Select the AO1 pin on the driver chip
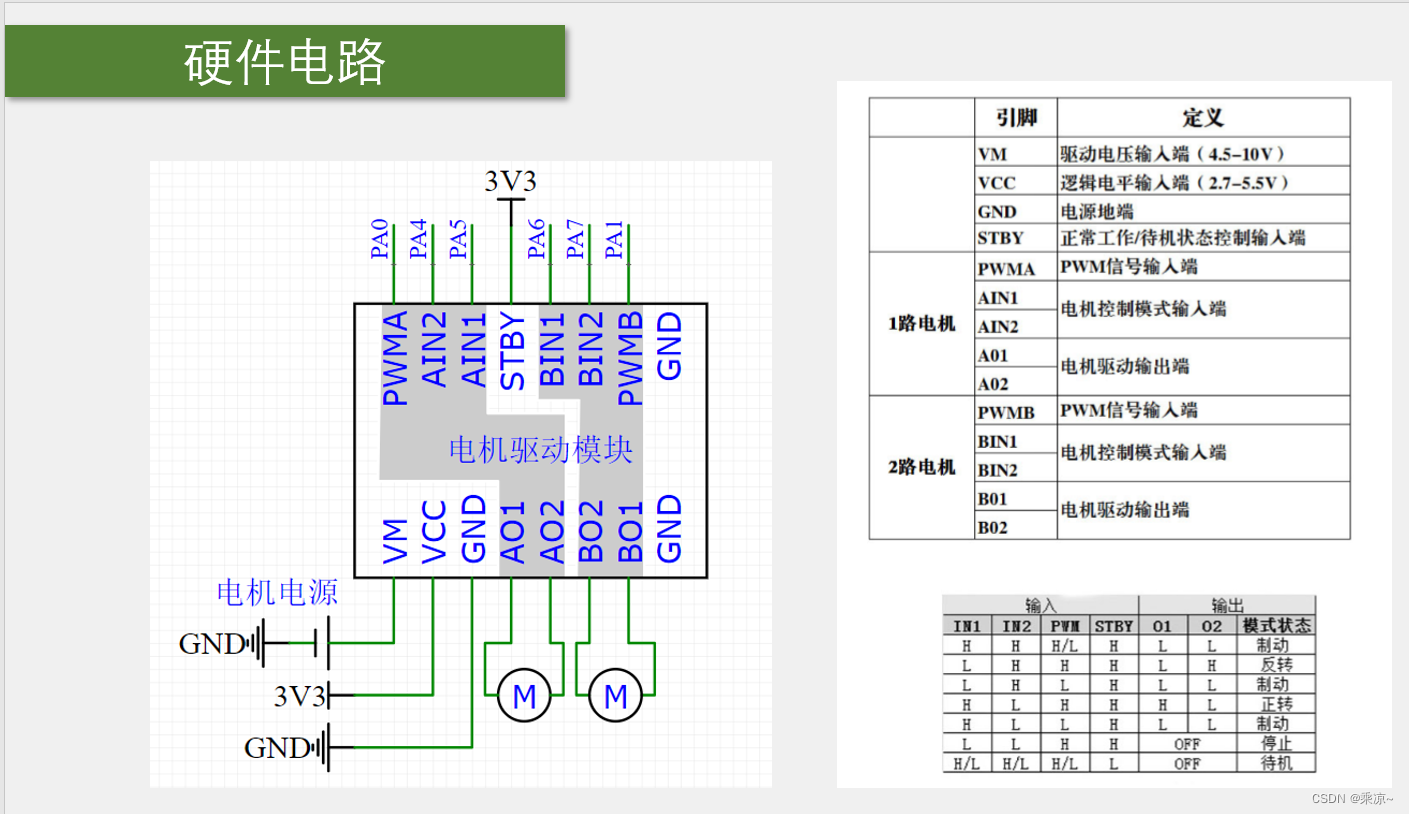Viewport: 1409px width, 814px height. 512,531
